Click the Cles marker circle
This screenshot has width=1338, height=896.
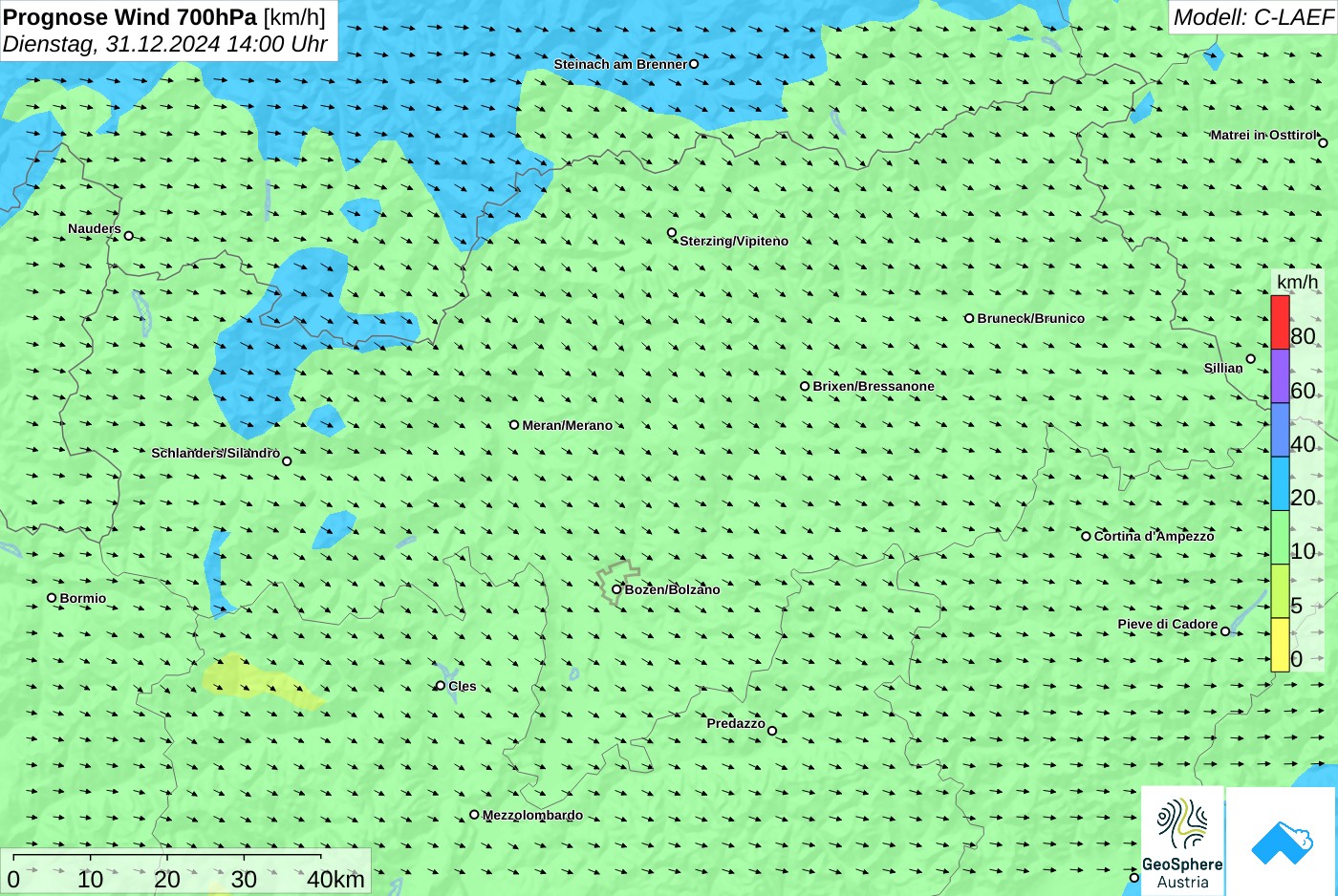click(441, 686)
